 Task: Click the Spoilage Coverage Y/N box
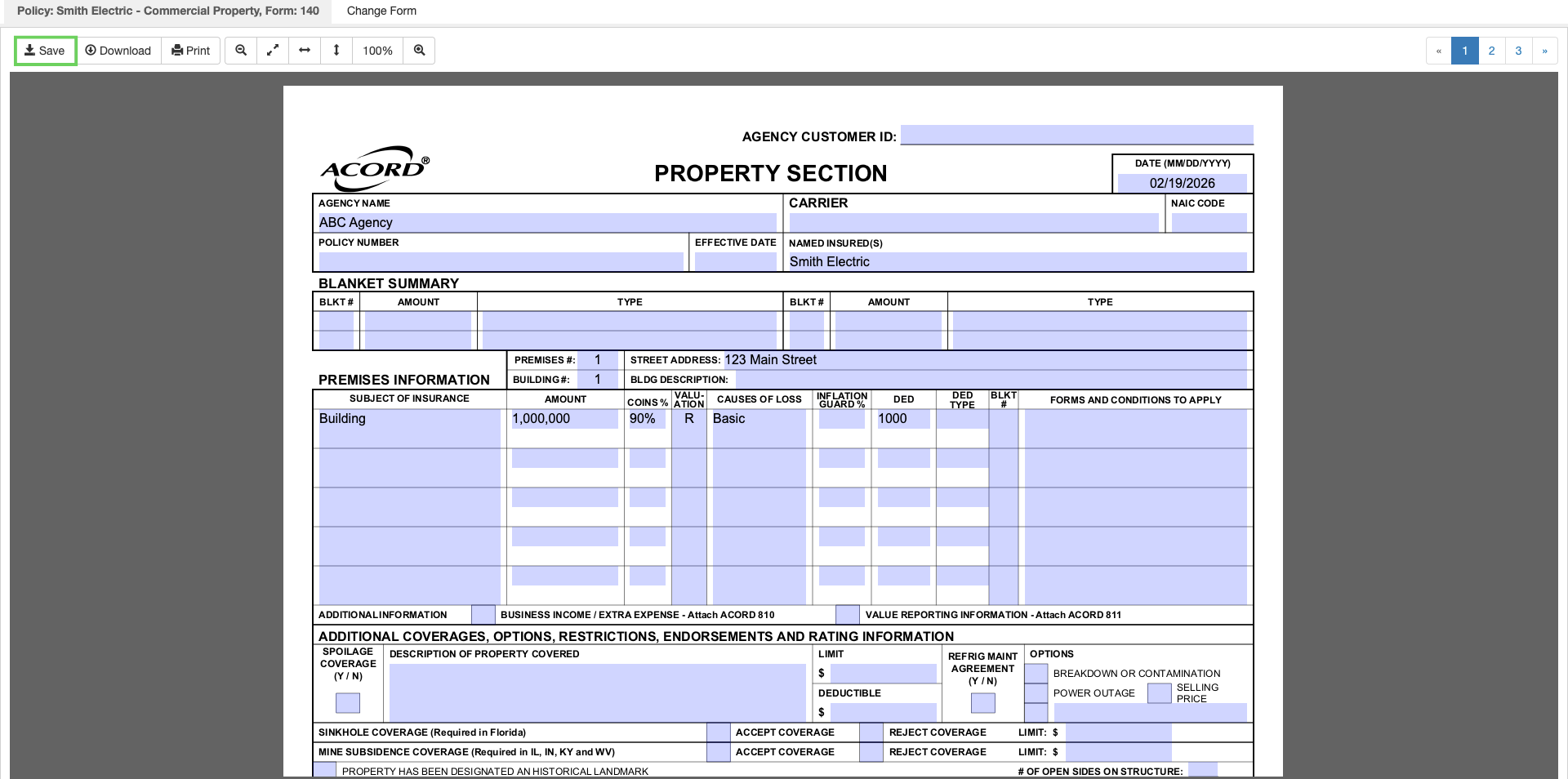pyautogui.click(x=348, y=702)
